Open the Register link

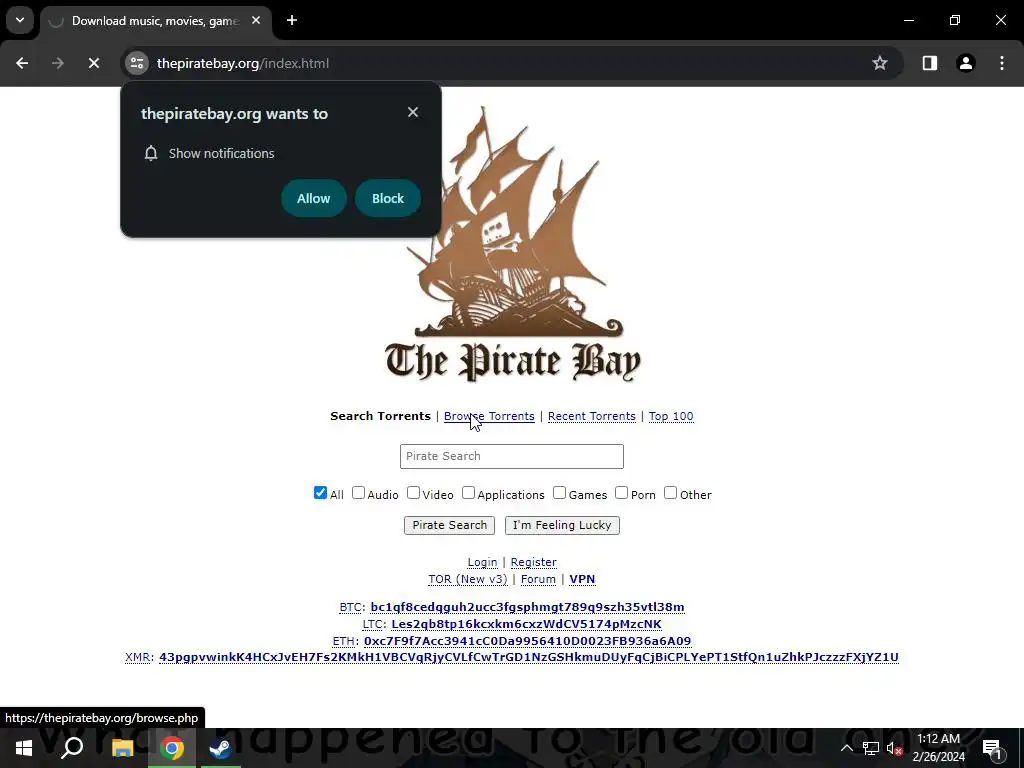tap(534, 562)
